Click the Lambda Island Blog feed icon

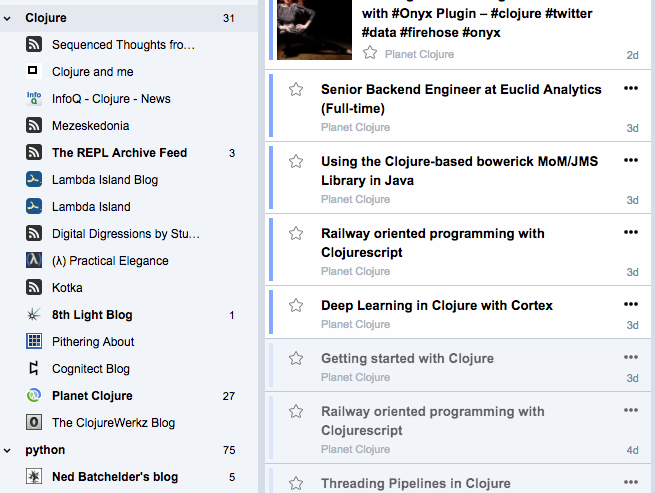click(x=33, y=180)
